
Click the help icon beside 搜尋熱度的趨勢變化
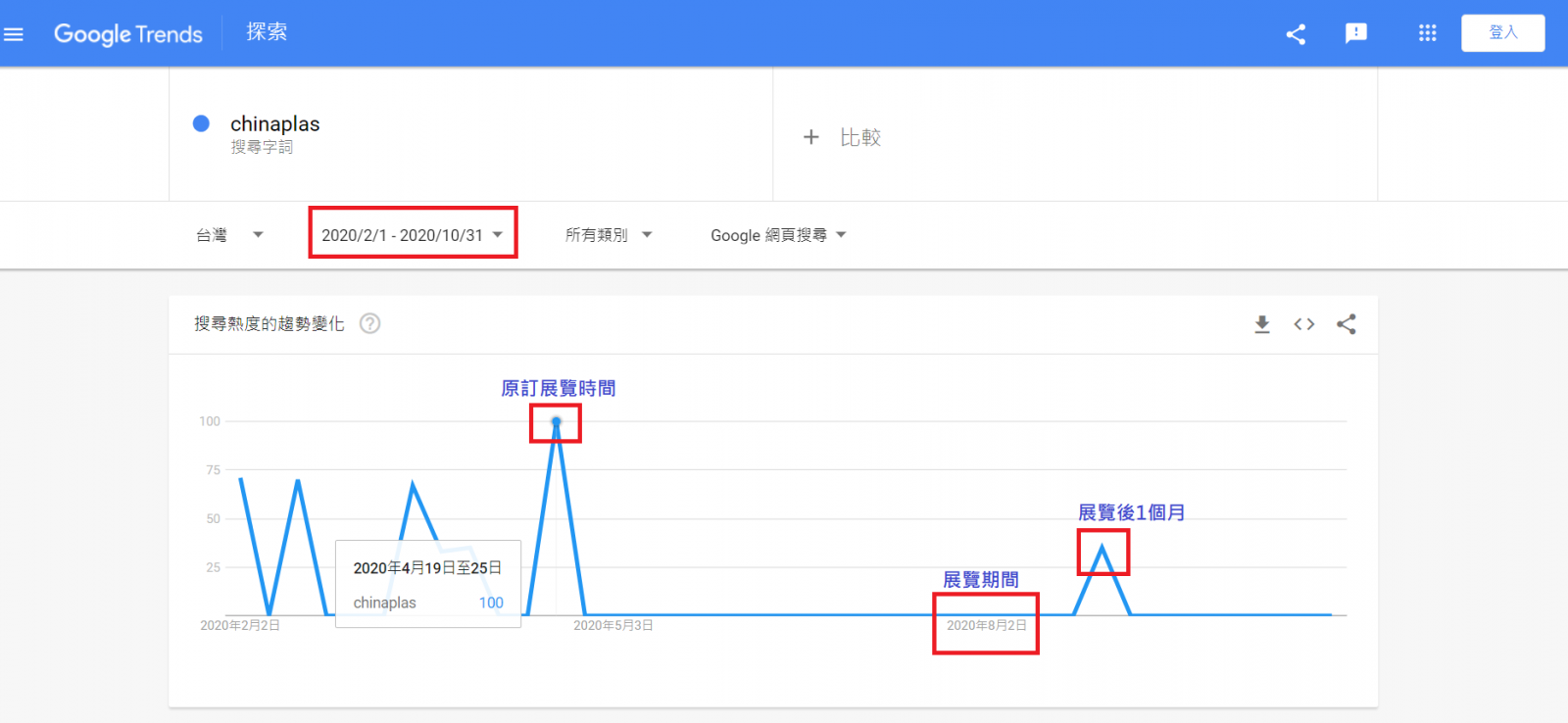[369, 323]
